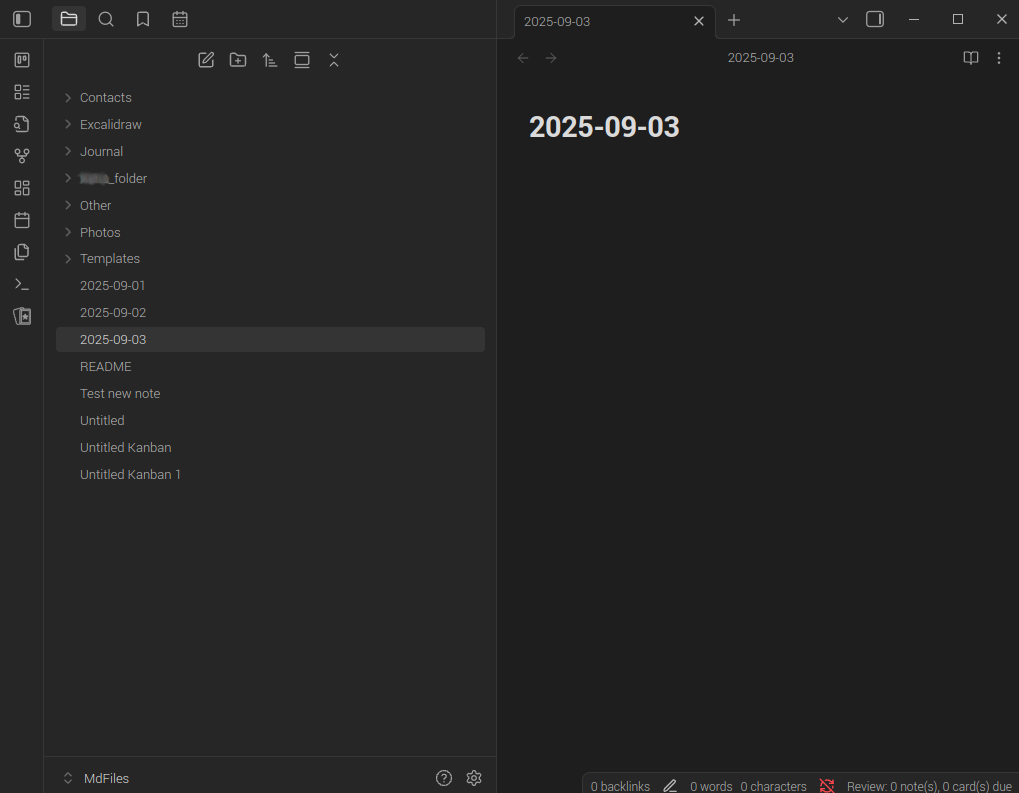Open the bookmarks panel icon

pos(143,19)
